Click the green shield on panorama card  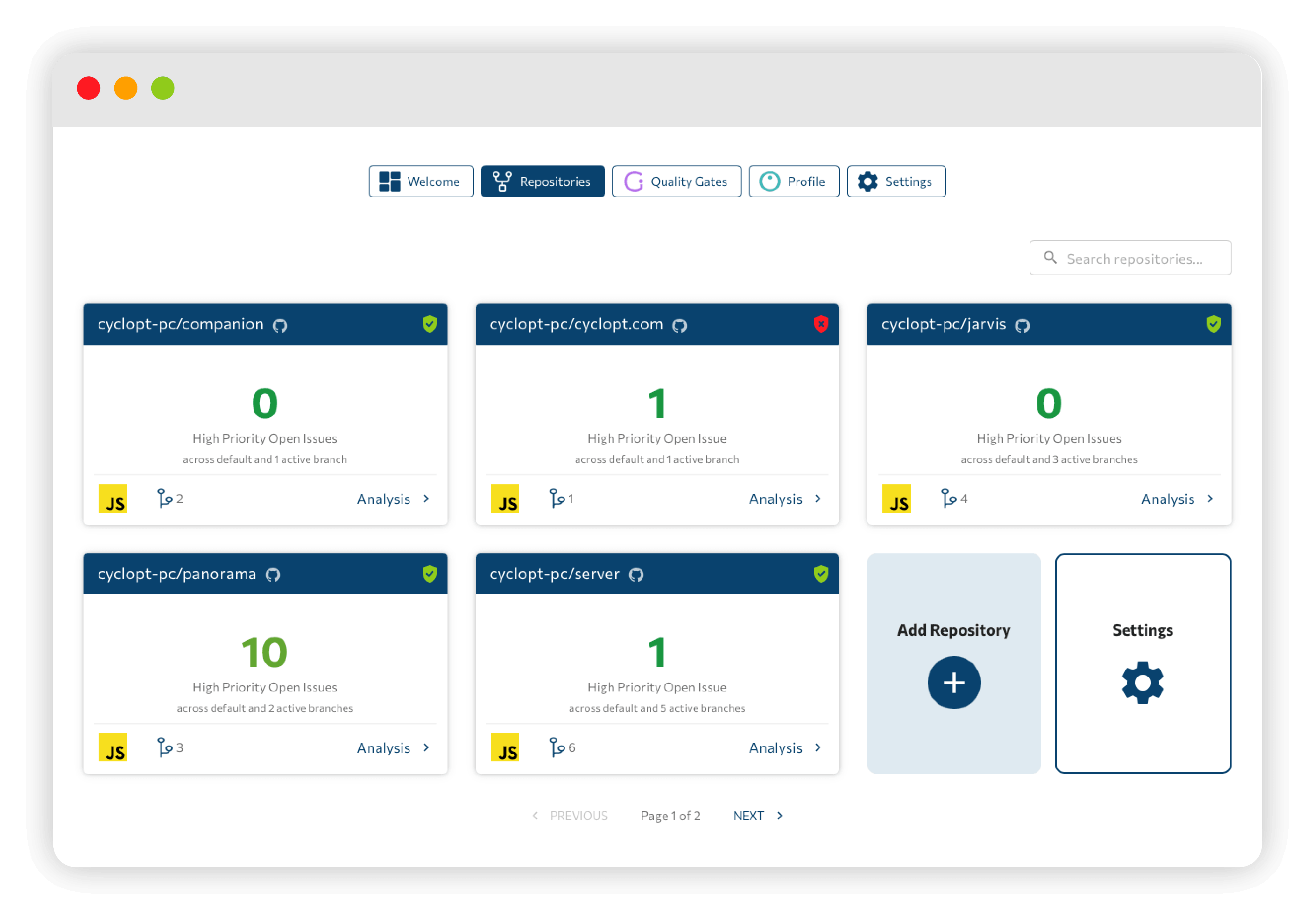429,574
